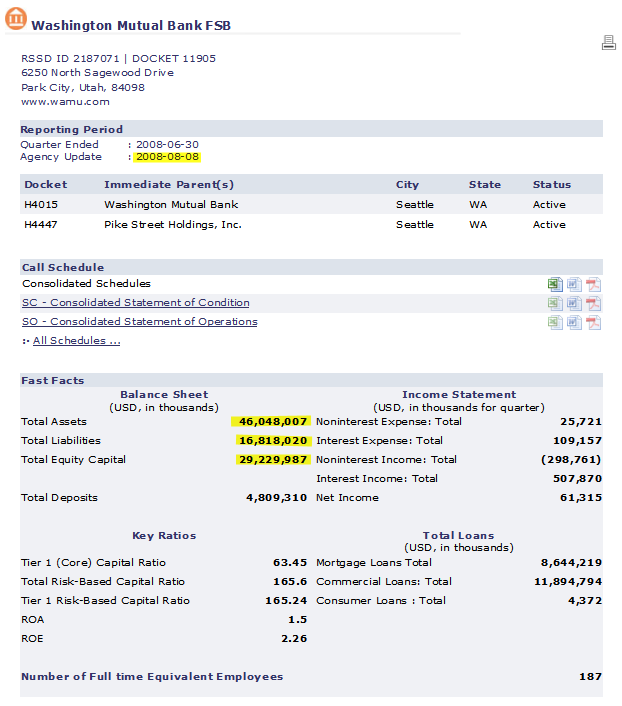
Task: Click ROA value 1.5
Action: pos(298,620)
